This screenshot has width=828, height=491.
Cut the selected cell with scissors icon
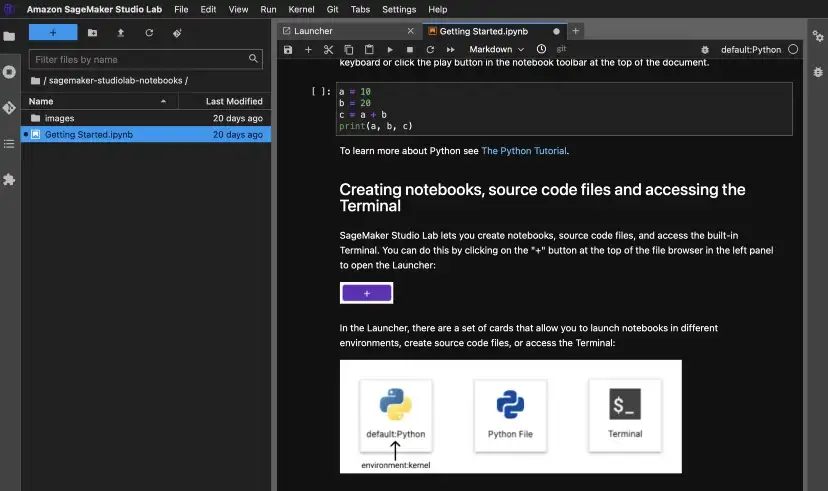328,50
